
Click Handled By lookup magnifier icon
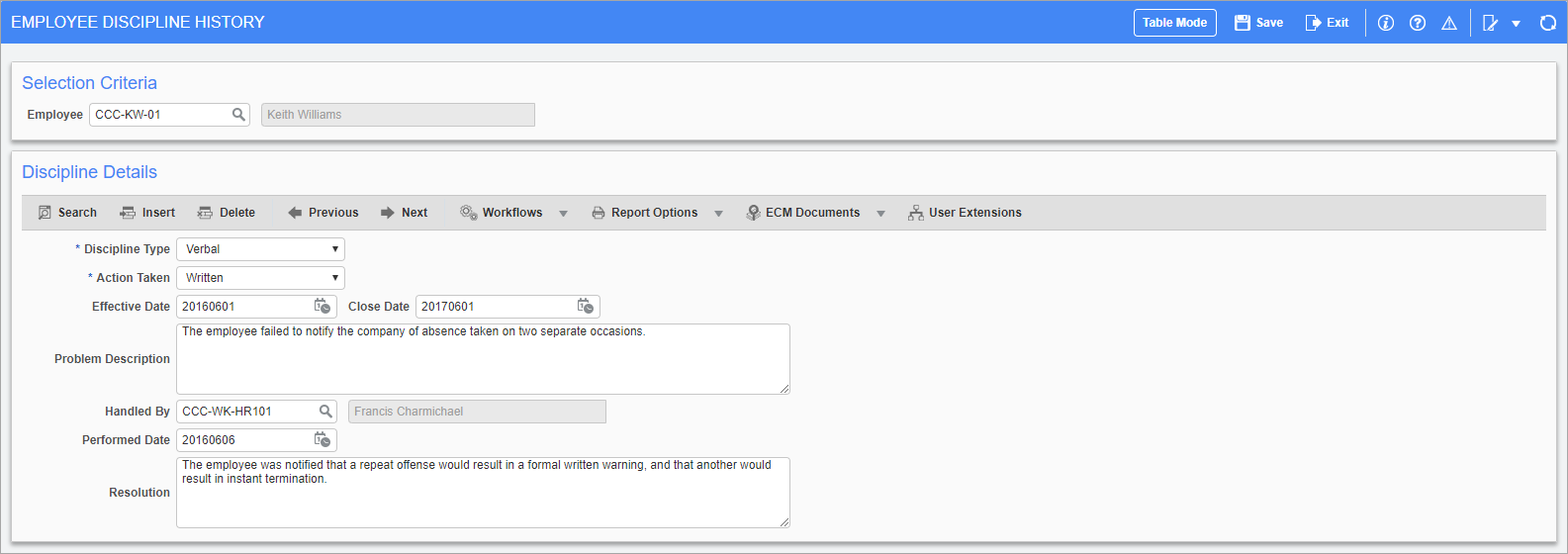tap(325, 412)
